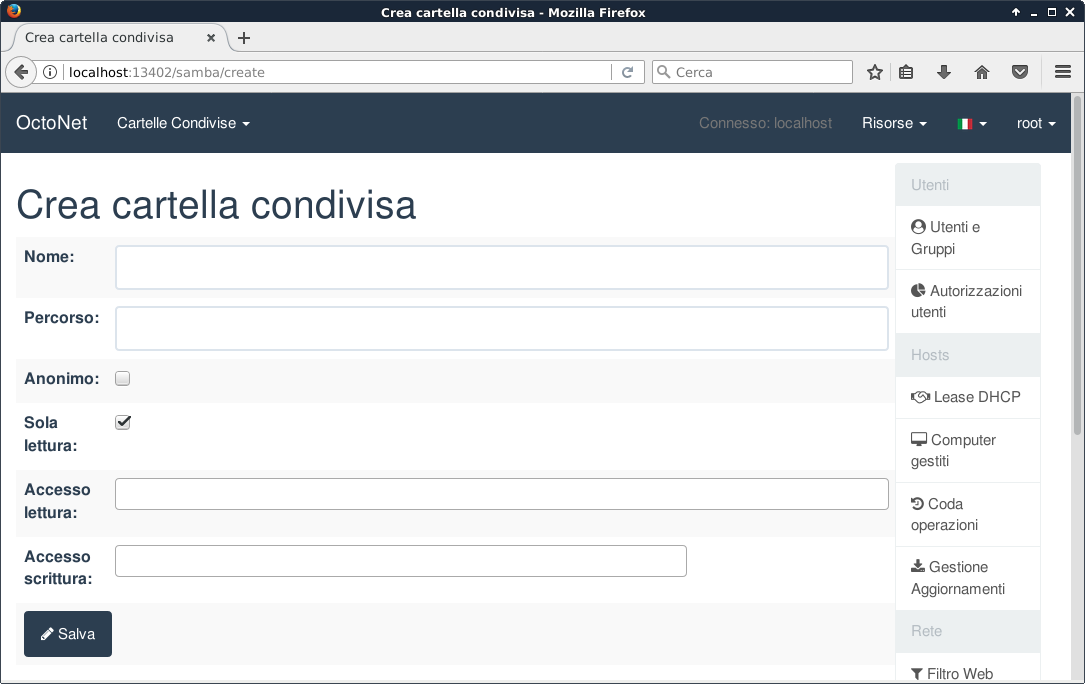
Task: Maximize the Firefox window
Action: coord(1052,12)
